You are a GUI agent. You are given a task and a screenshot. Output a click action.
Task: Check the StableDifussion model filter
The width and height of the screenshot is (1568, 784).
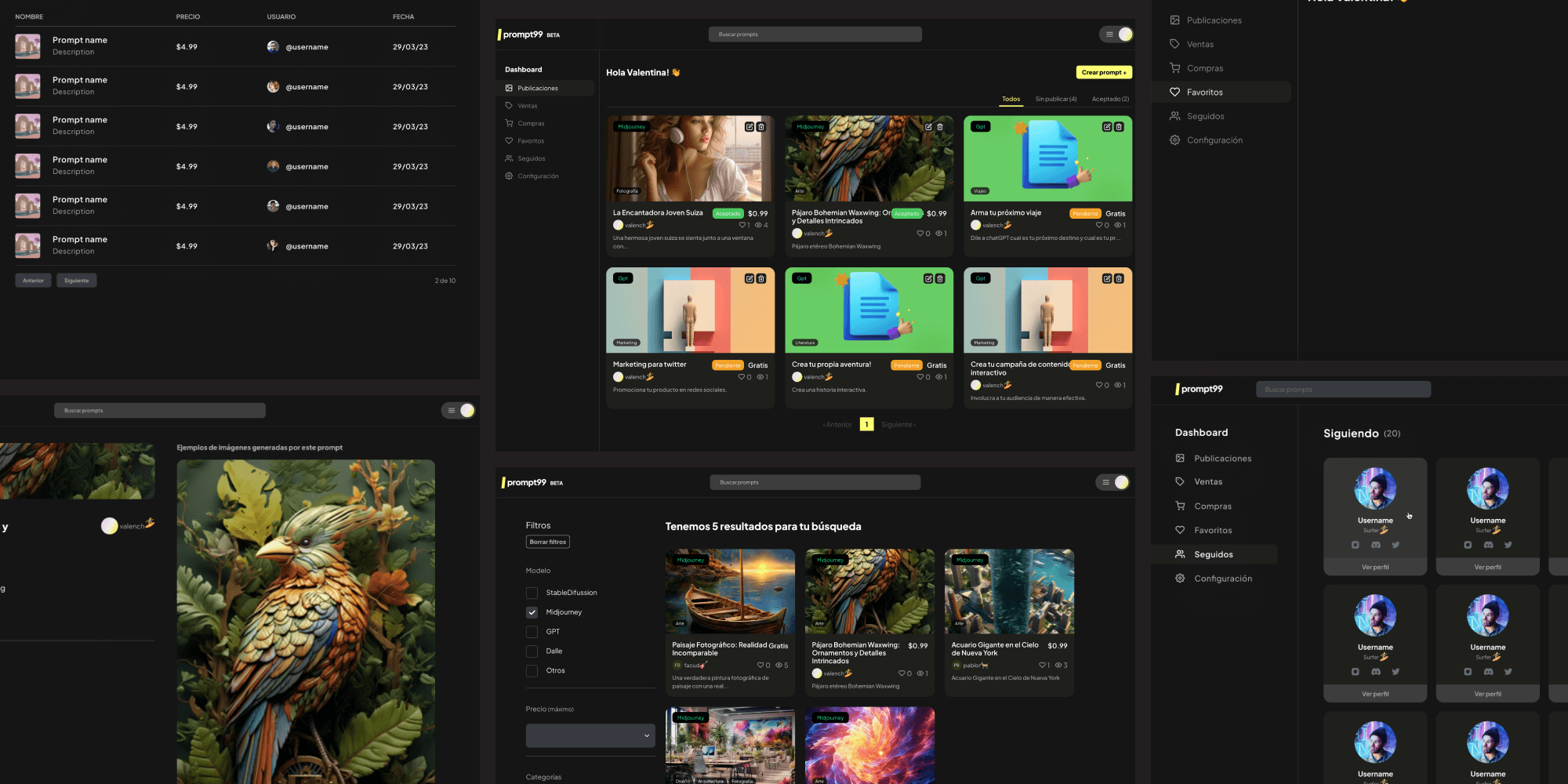[x=532, y=593]
